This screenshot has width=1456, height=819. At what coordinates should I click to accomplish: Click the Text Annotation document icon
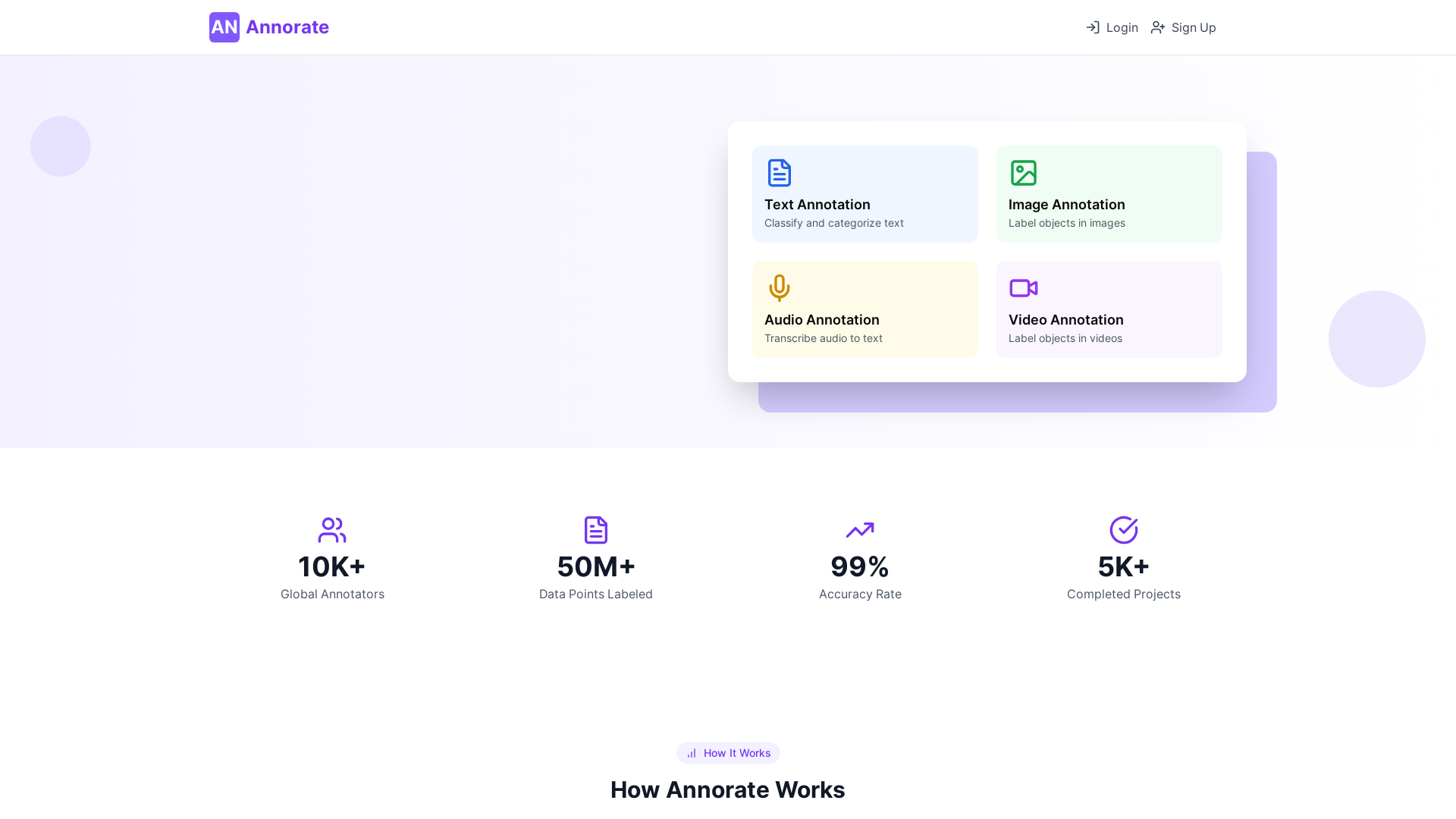pyautogui.click(x=779, y=172)
